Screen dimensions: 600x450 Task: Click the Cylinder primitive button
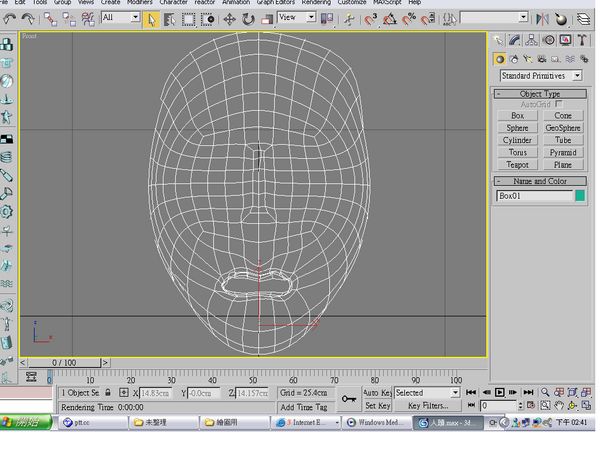(517, 140)
